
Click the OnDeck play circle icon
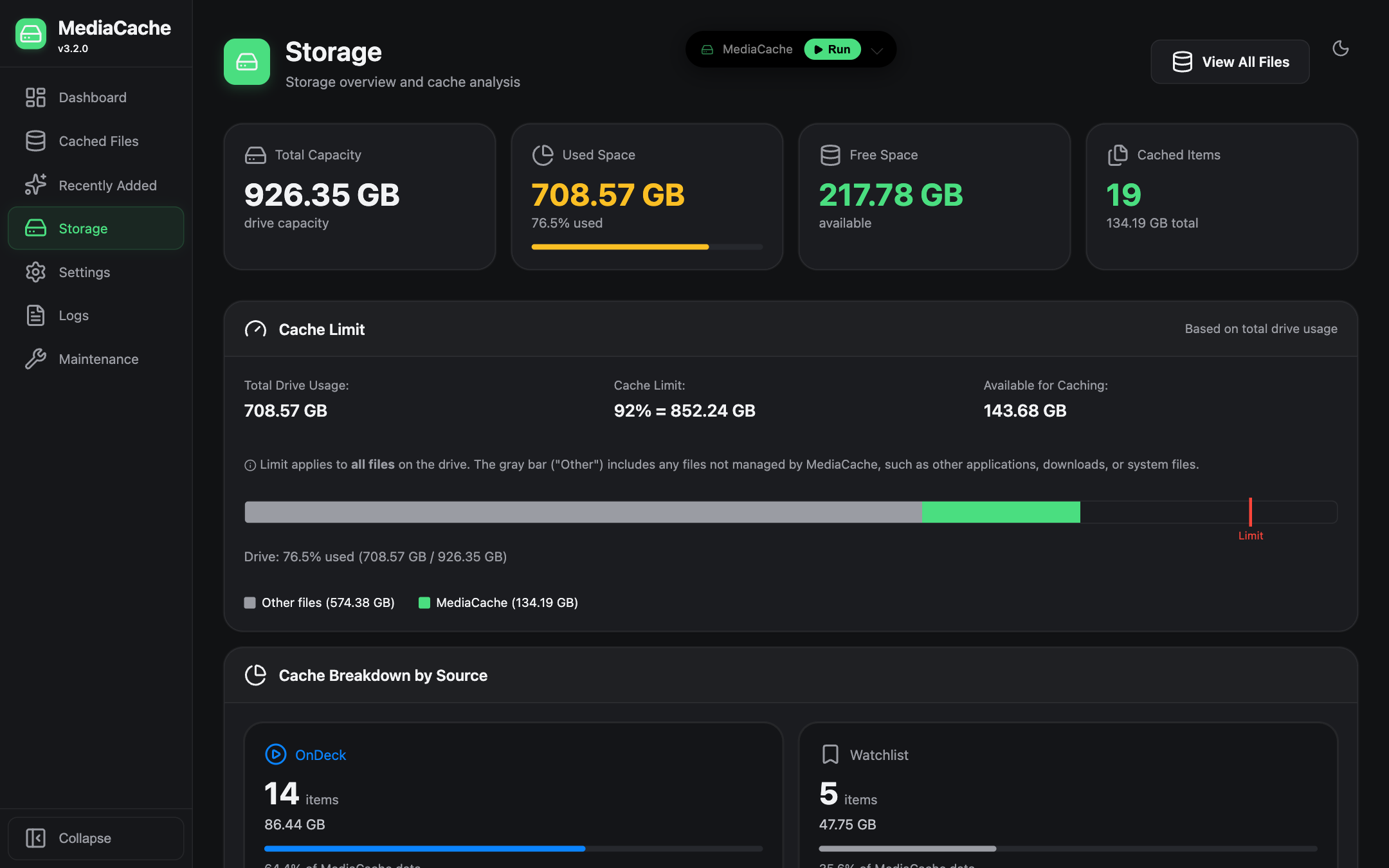point(275,754)
